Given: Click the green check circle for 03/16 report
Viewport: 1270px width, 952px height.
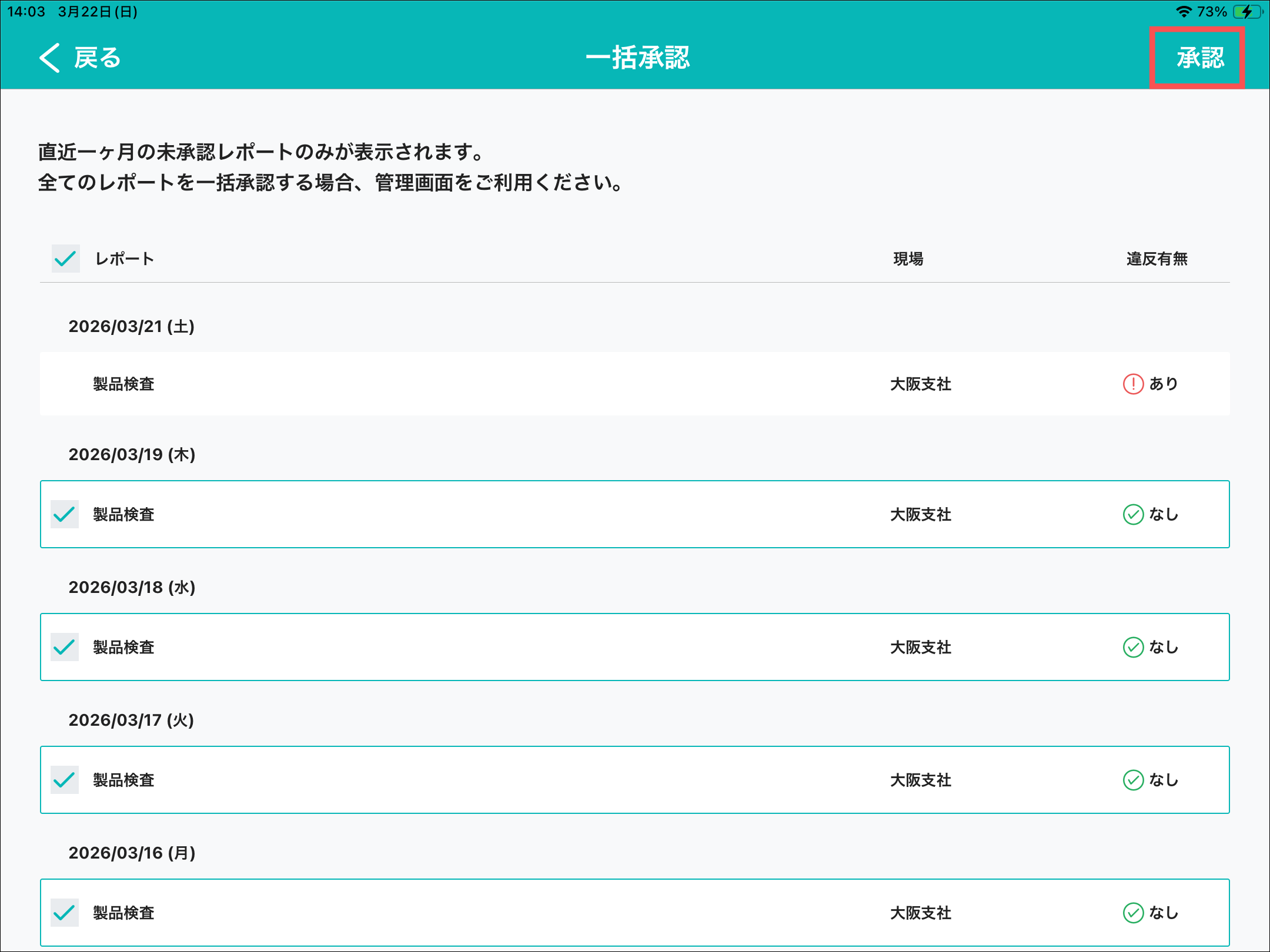Looking at the screenshot, I should (x=1133, y=913).
